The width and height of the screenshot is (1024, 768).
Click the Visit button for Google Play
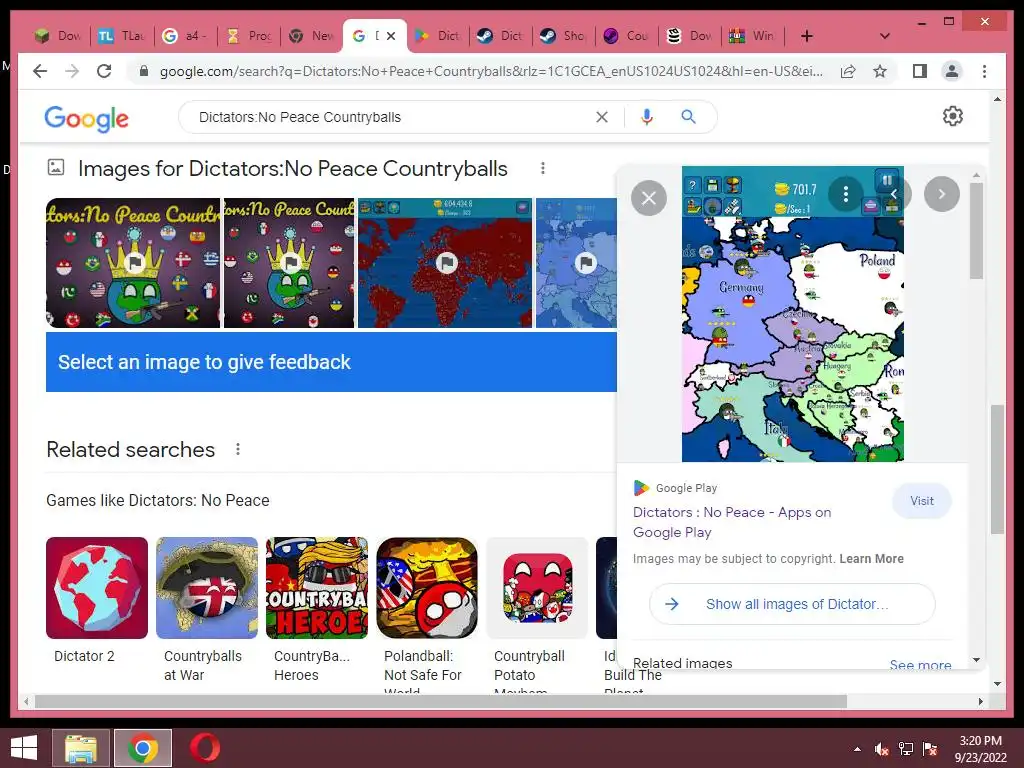coord(921,501)
